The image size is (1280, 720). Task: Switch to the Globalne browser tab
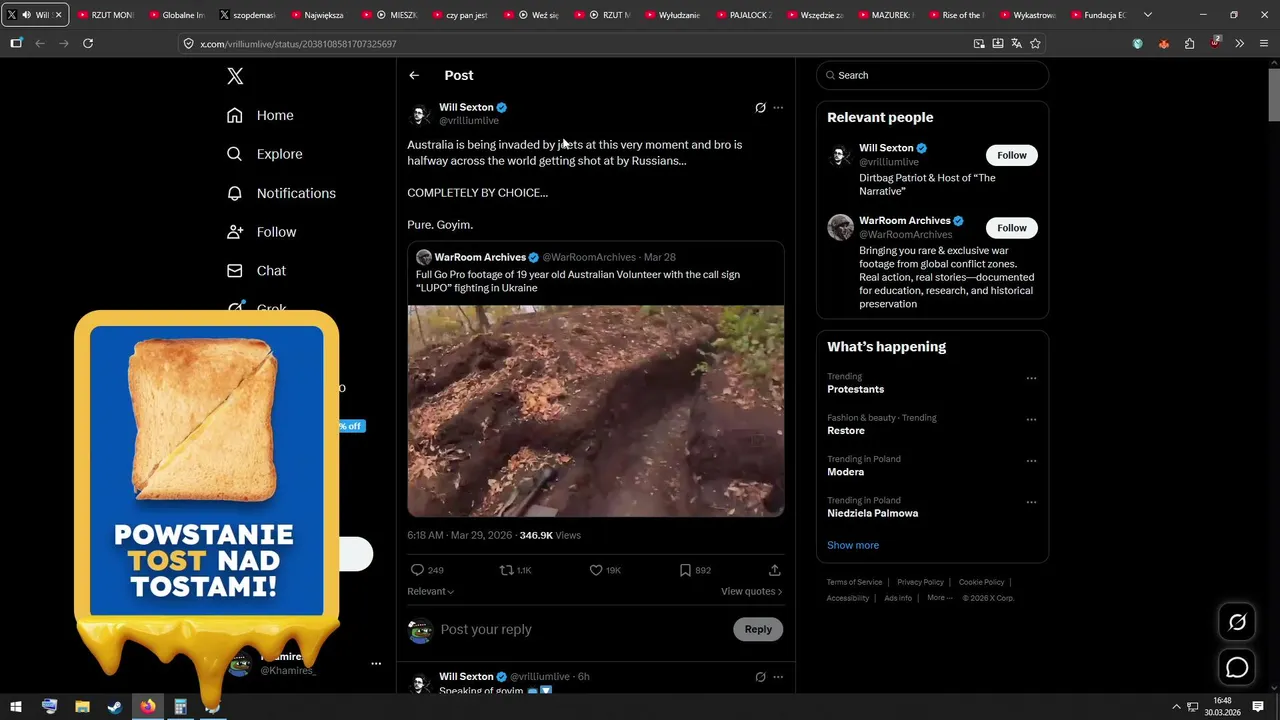[x=176, y=15]
